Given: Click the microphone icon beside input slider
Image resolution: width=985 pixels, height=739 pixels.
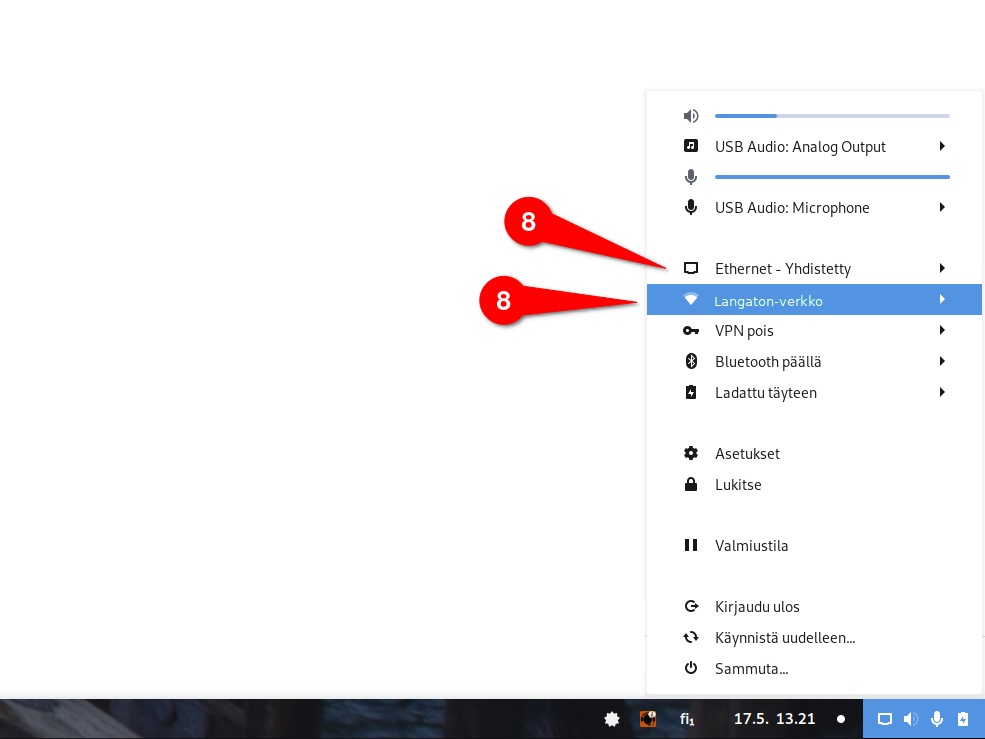Looking at the screenshot, I should click(x=690, y=177).
